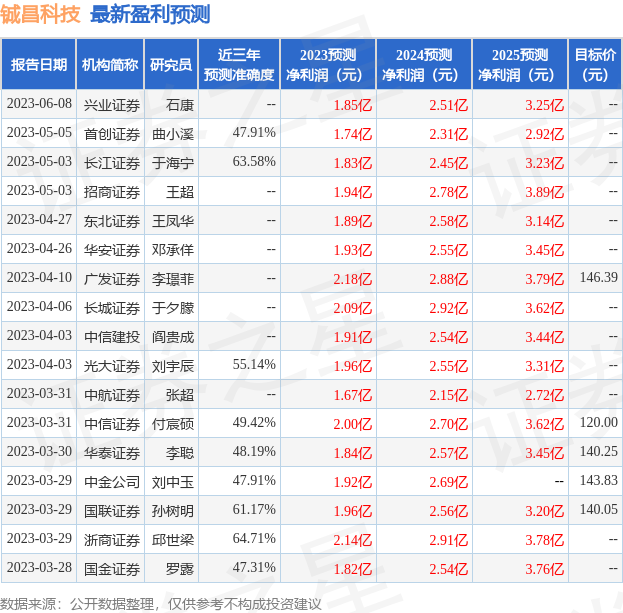Click the 广发证券 institution cell
Viewport: 623px width, 613px height.
point(112,279)
